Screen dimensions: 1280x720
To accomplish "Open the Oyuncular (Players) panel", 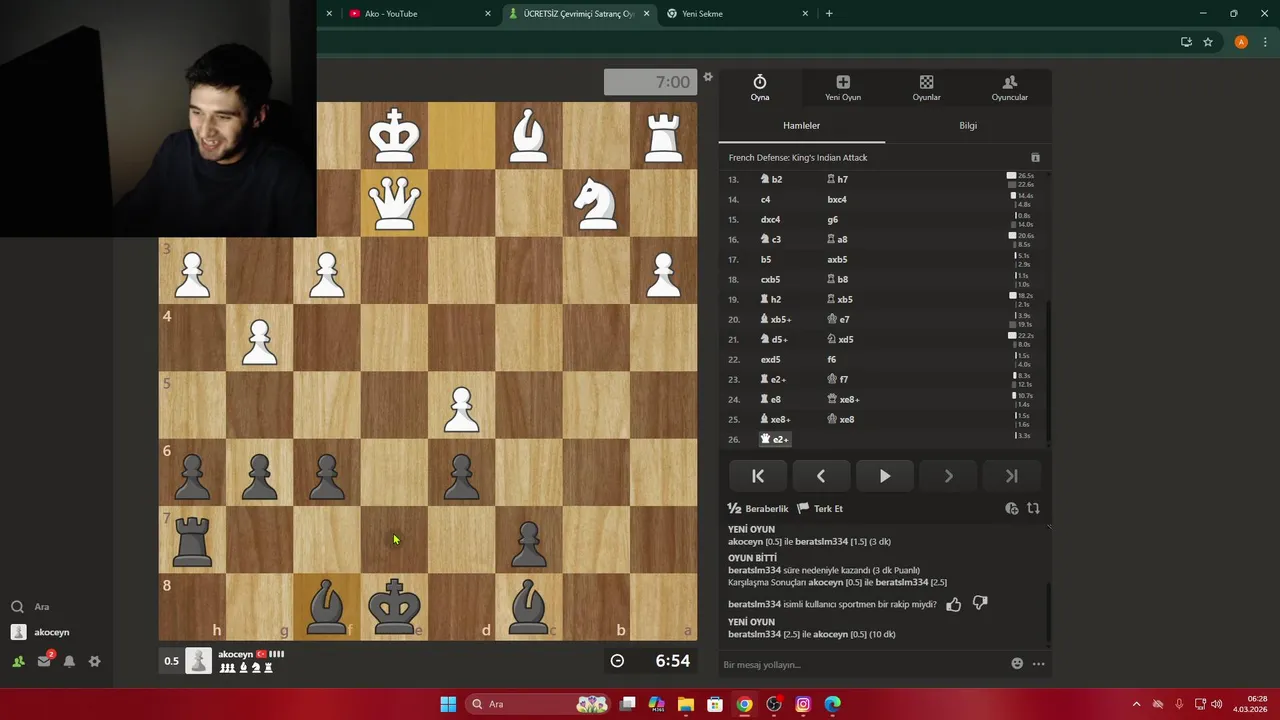I will click(1009, 88).
